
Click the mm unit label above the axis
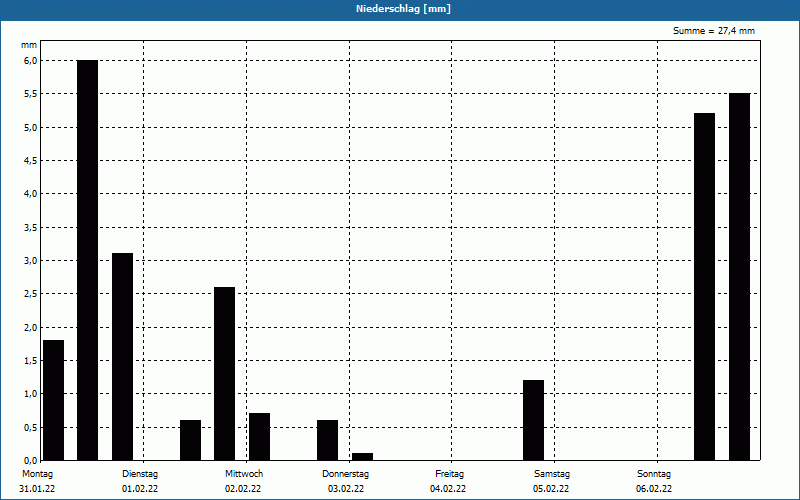click(29, 45)
